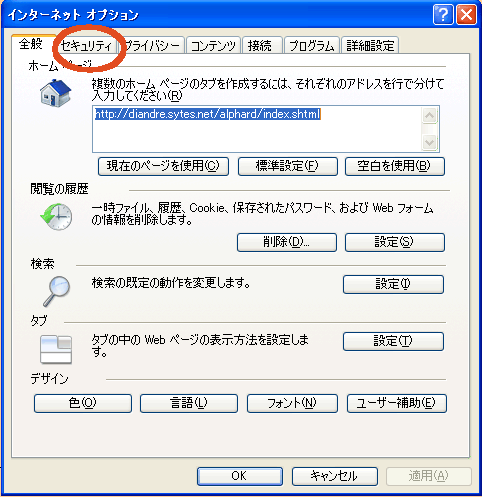Image resolution: width=482 pixels, height=497 pixels.
Task: Open the 接続 tab
Action: 262,45
